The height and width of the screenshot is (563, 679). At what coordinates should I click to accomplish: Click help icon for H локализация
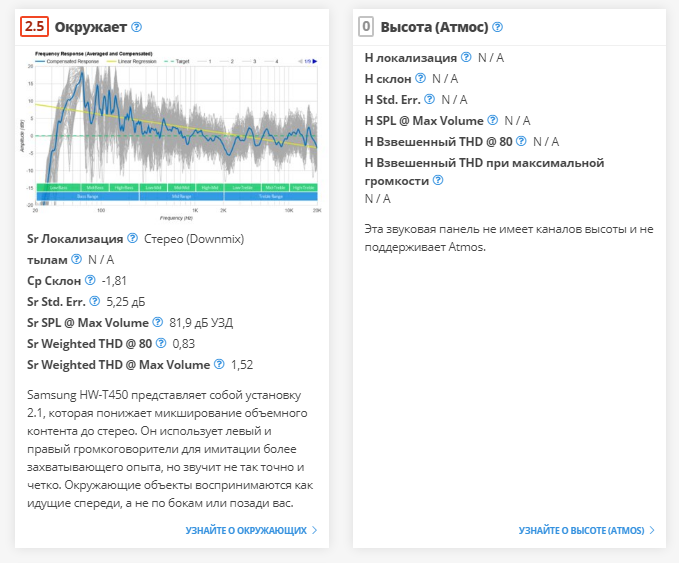pyautogui.click(x=466, y=58)
